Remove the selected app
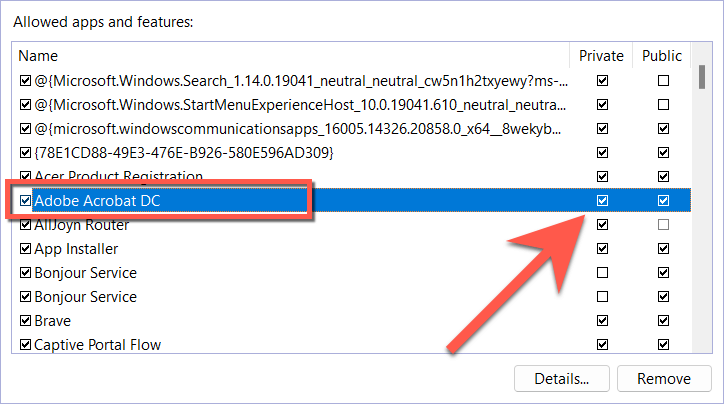 click(664, 379)
